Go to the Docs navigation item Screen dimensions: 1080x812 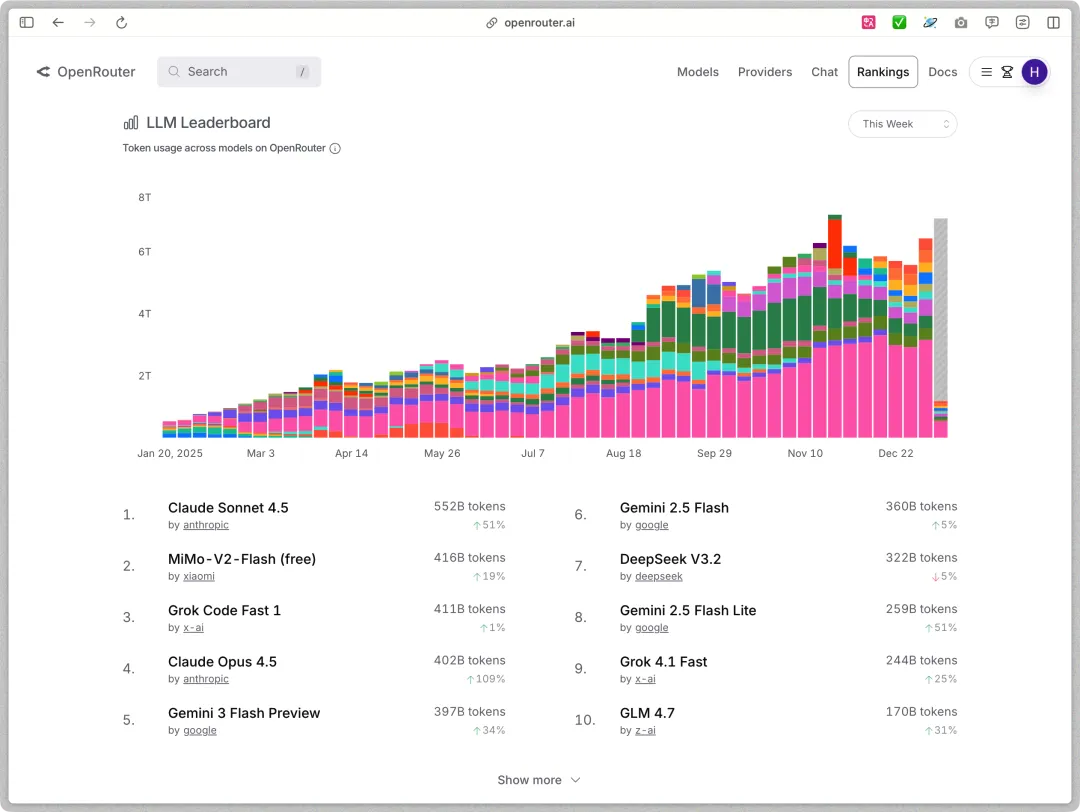942,72
